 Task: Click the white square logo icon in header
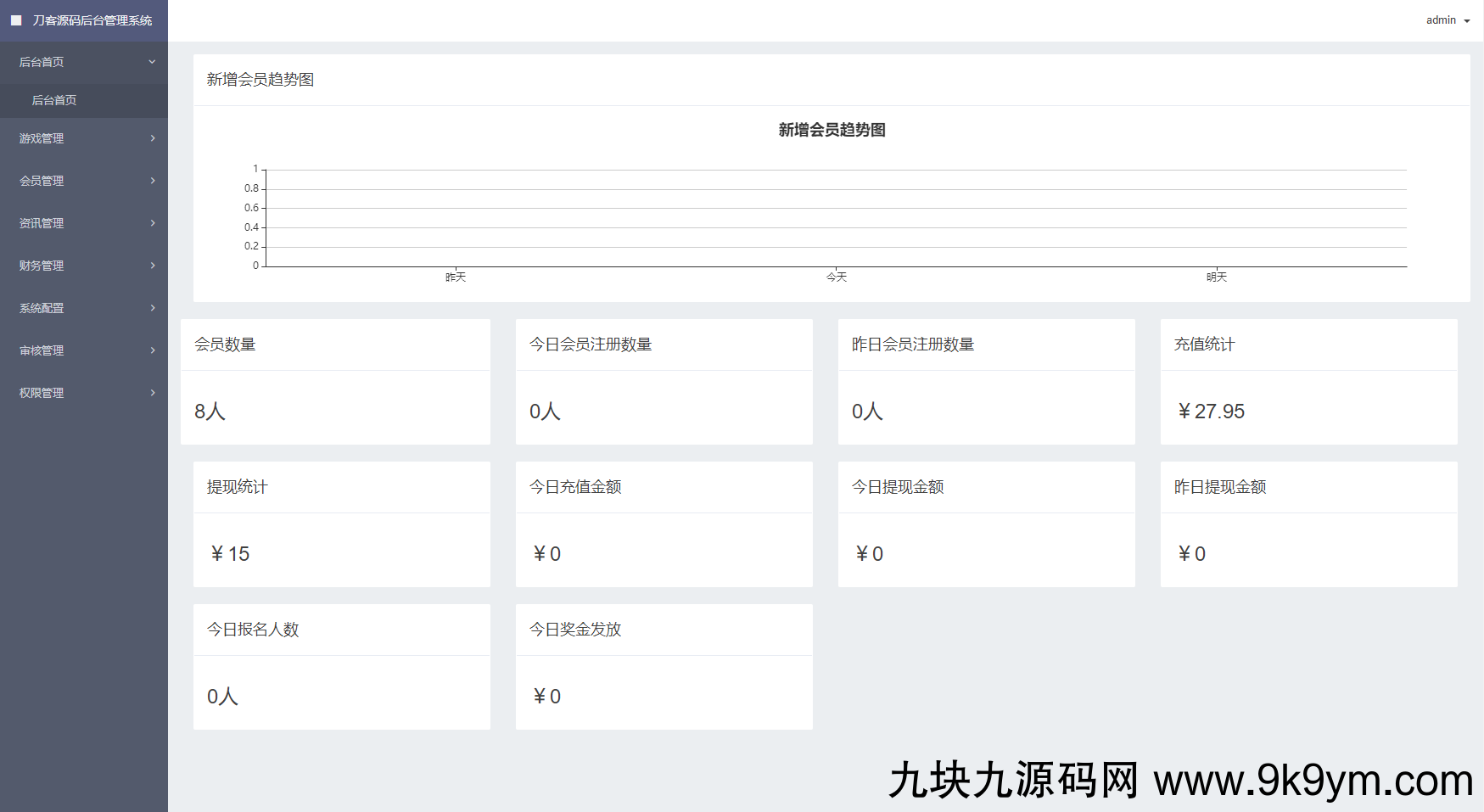[x=16, y=20]
